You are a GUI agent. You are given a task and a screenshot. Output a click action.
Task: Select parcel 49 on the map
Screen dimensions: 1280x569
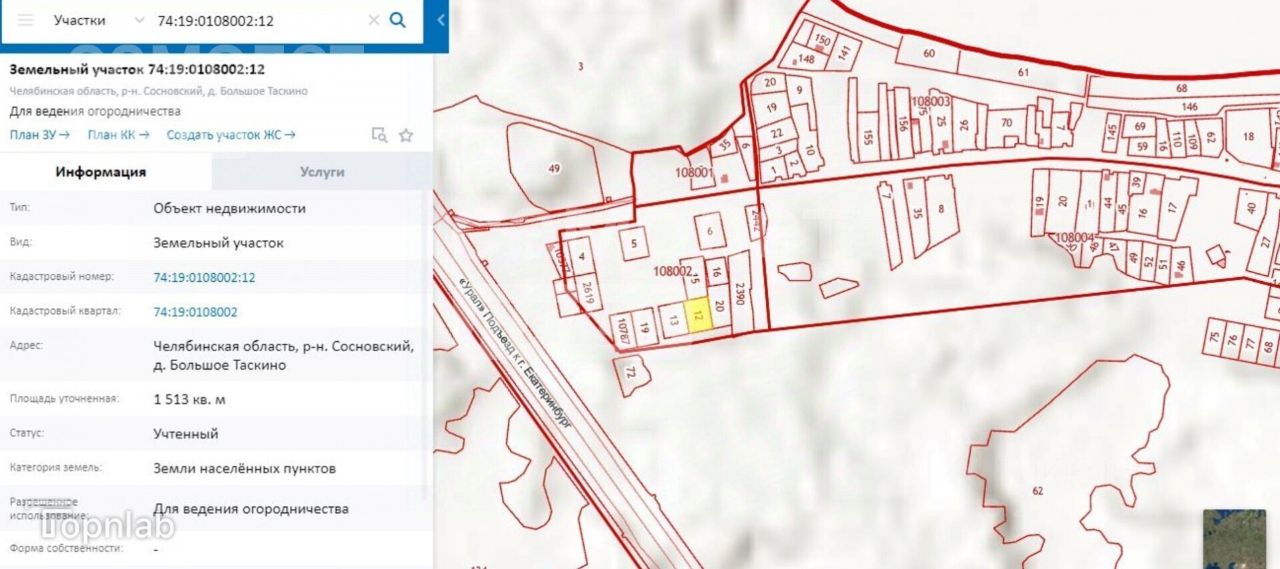coord(554,168)
